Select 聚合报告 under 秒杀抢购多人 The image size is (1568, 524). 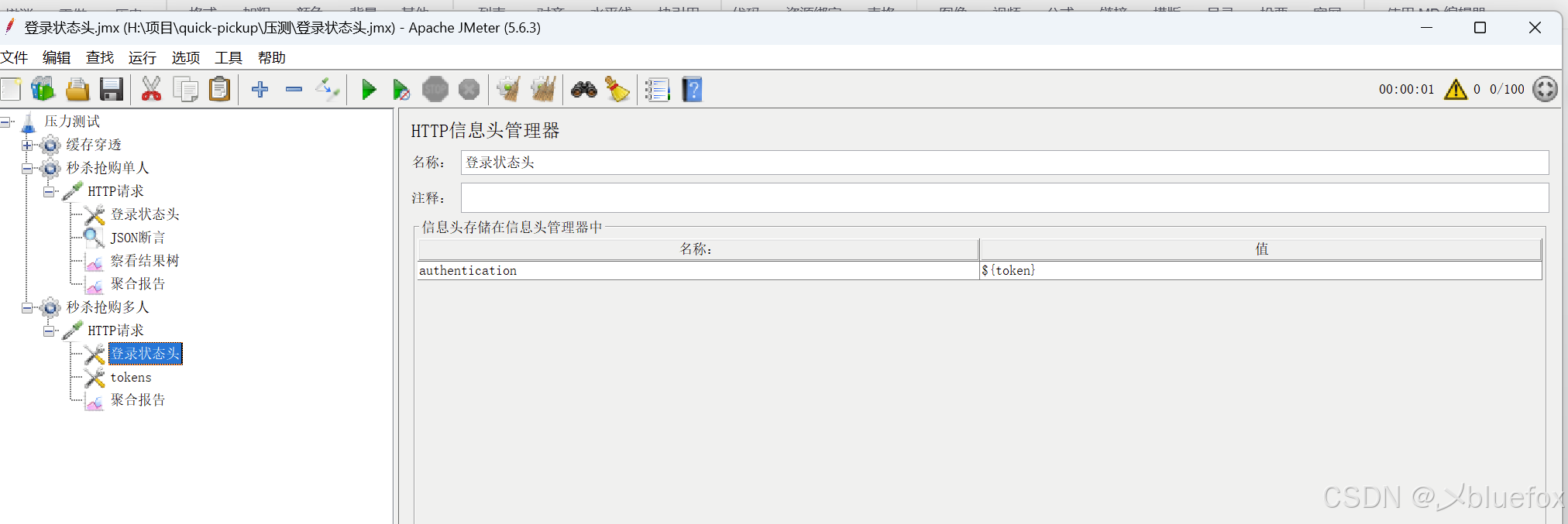point(138,400)
